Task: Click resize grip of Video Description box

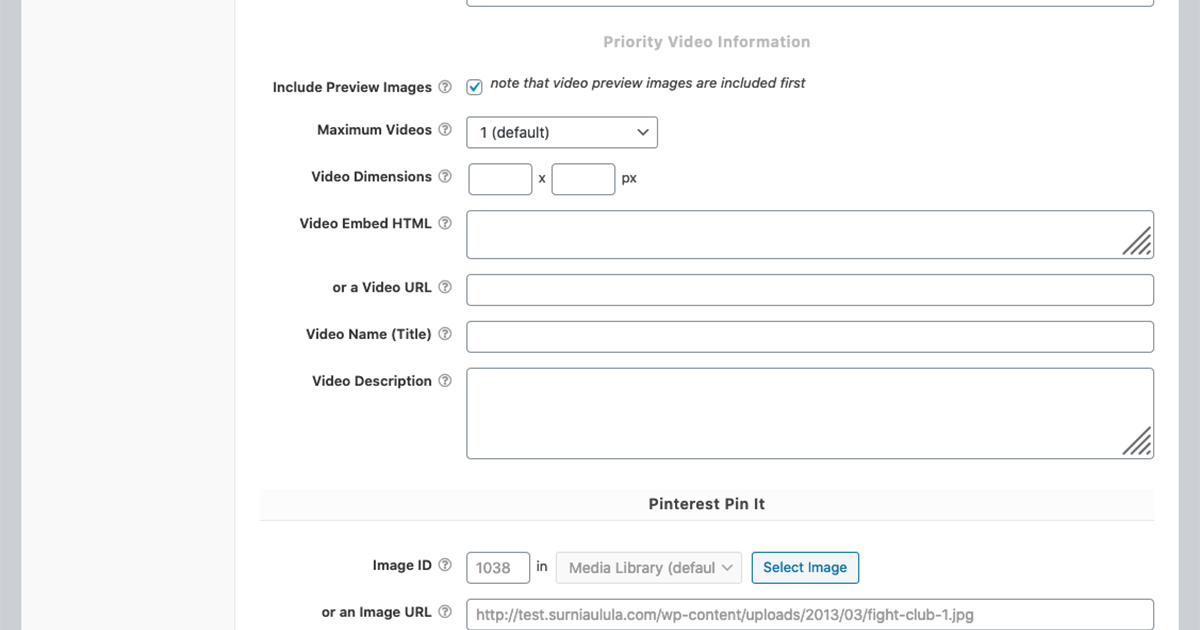Action: click(1137, 441)
